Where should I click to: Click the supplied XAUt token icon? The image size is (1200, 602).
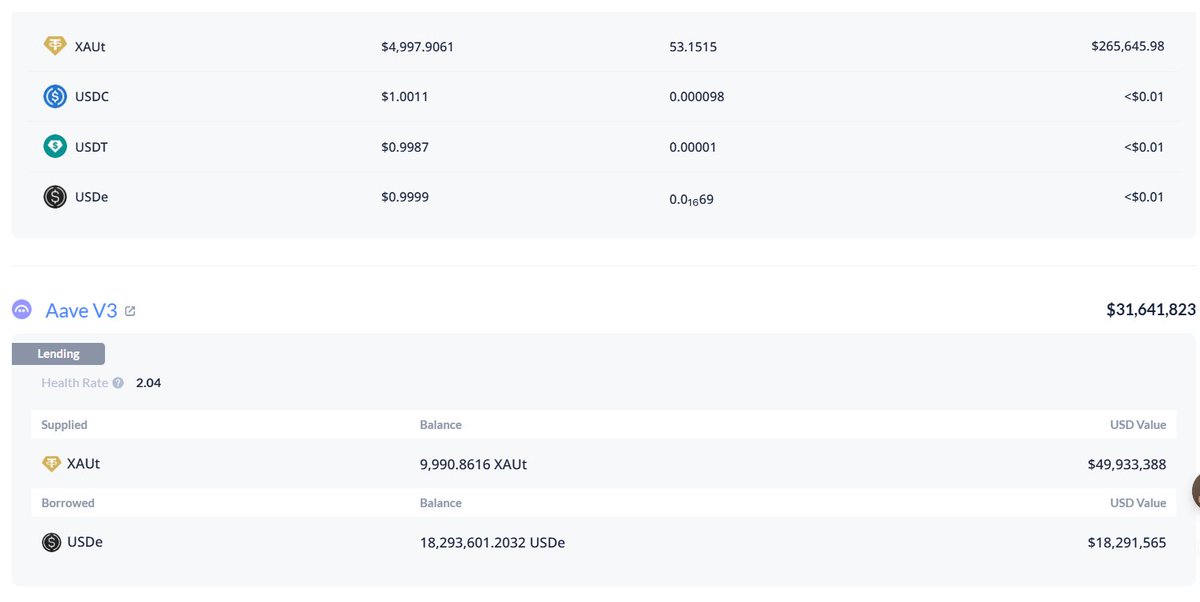(51, 464)
